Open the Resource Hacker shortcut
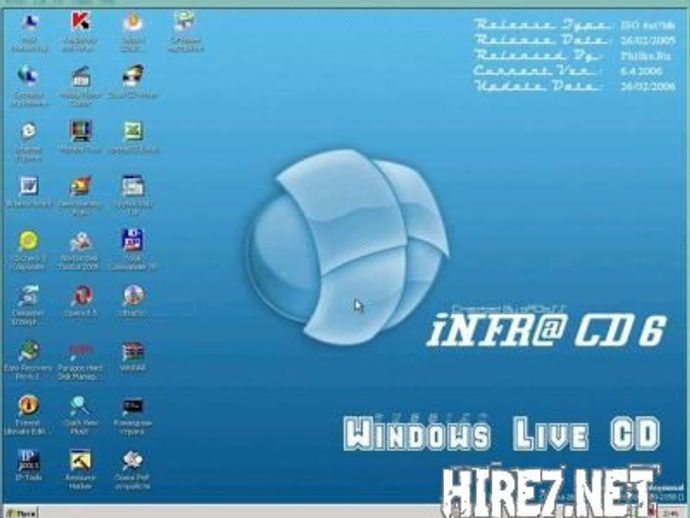Viewport: 690px width, 518px height. (x=81, y=460)
